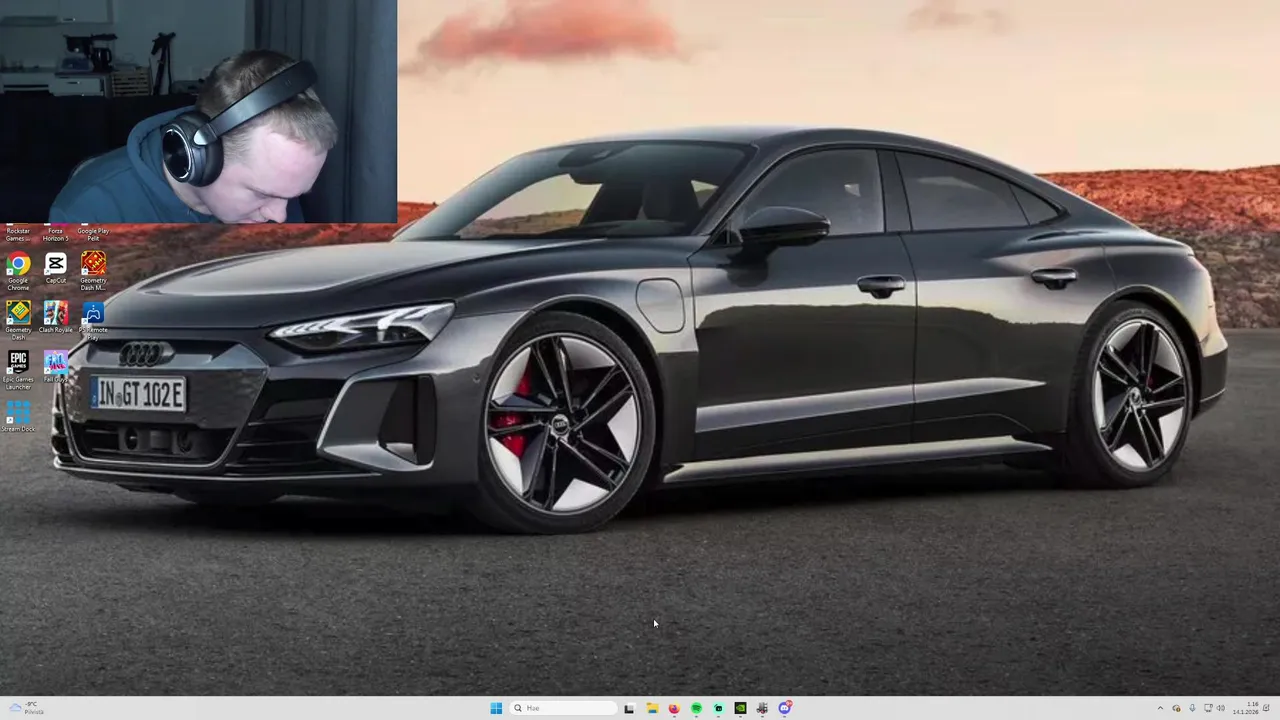Expand hidden system tray icons
This screenshot has height=720, width=1280.
point(1160,708)
